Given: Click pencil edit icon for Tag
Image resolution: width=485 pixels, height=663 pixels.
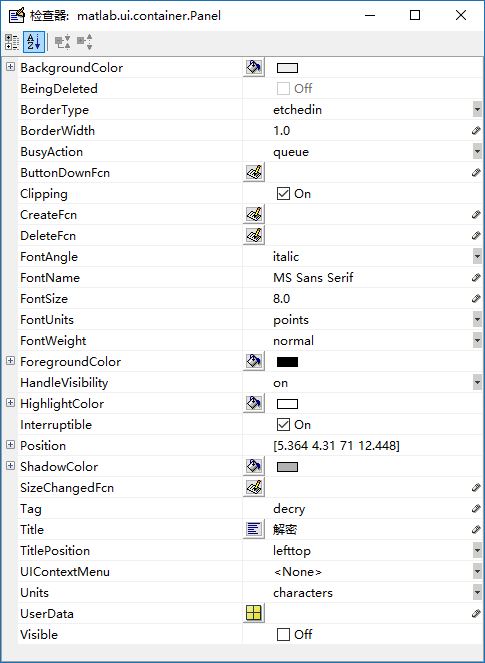Looking at the screenshot, I should click(476, 508).
